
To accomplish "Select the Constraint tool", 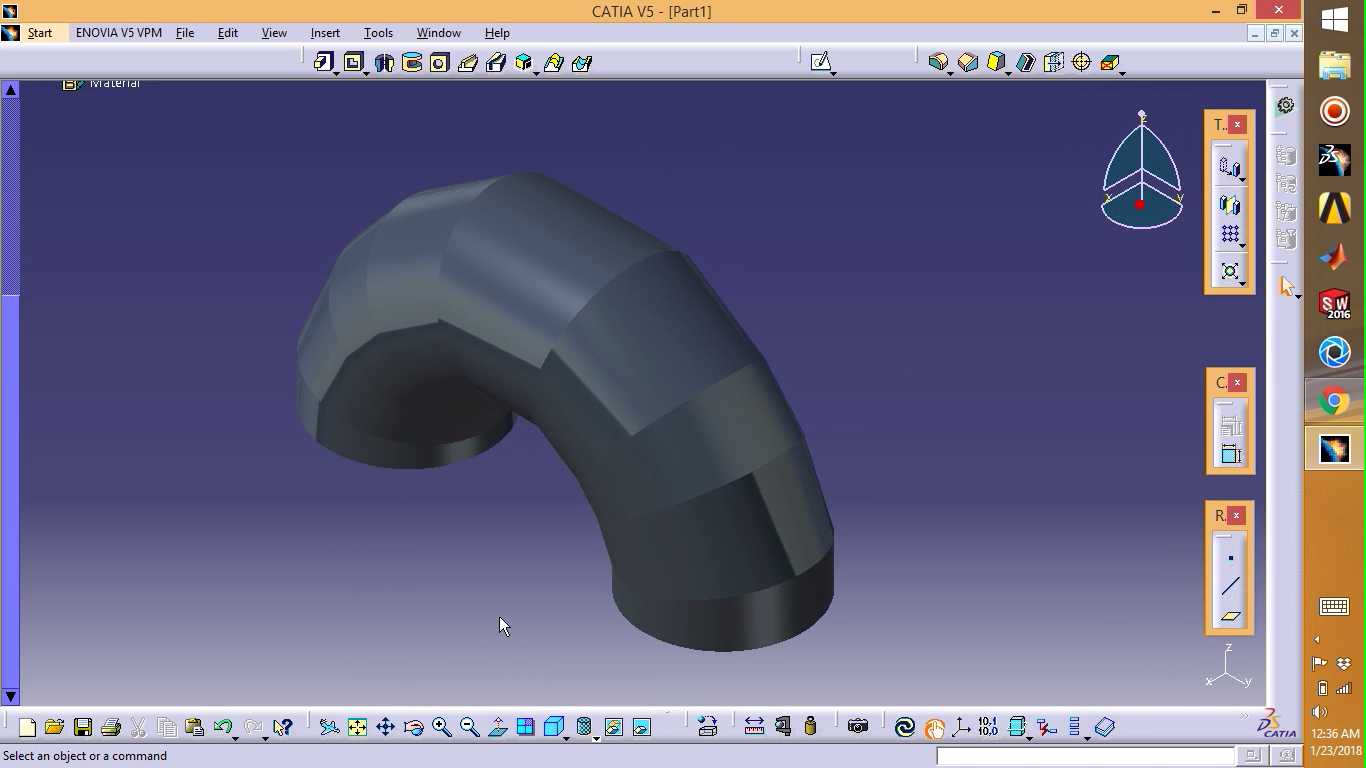I will pos(1231,453).
